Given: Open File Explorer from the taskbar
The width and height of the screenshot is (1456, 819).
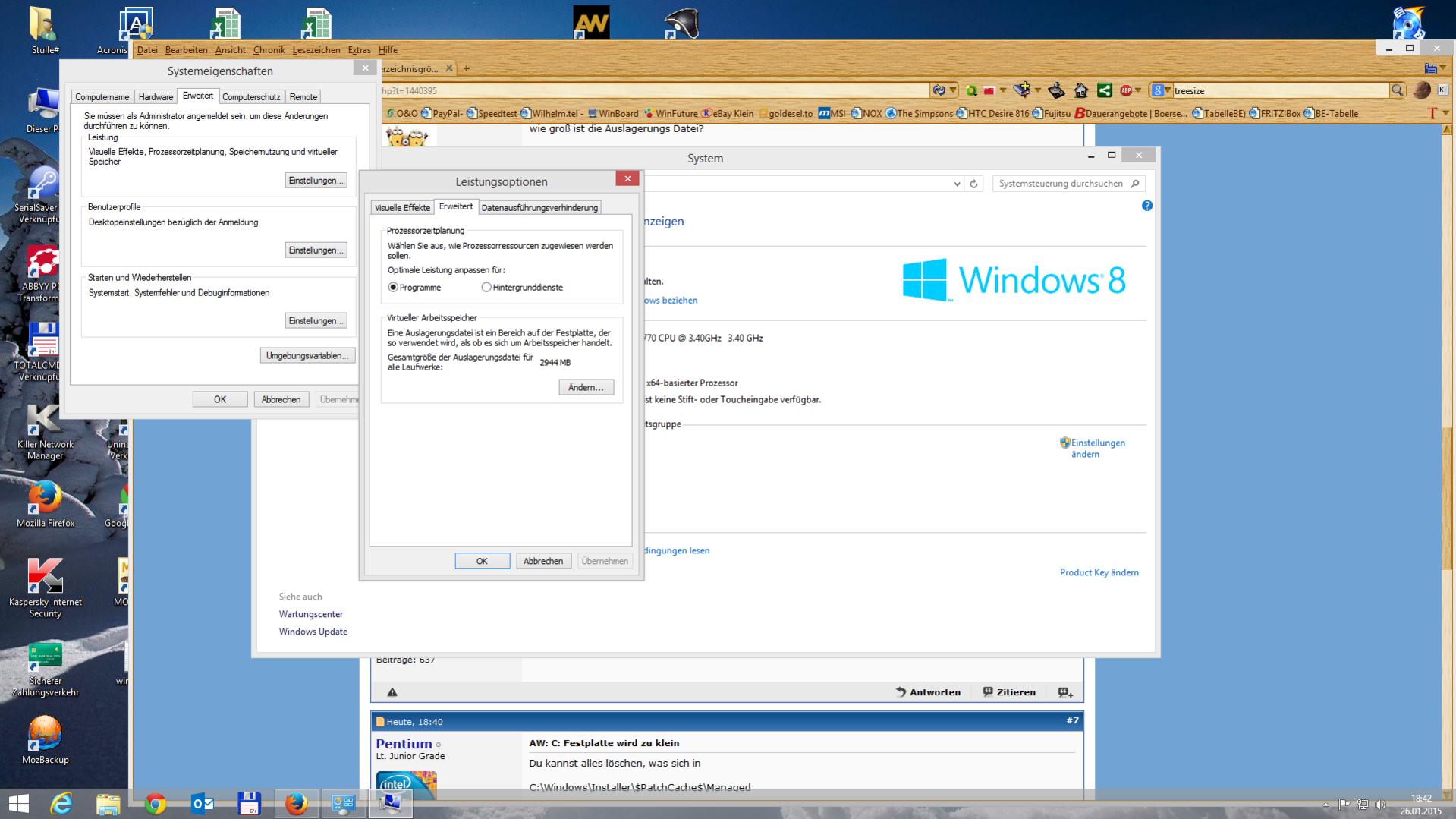Looking at the screenshot, I should (108, 803).
